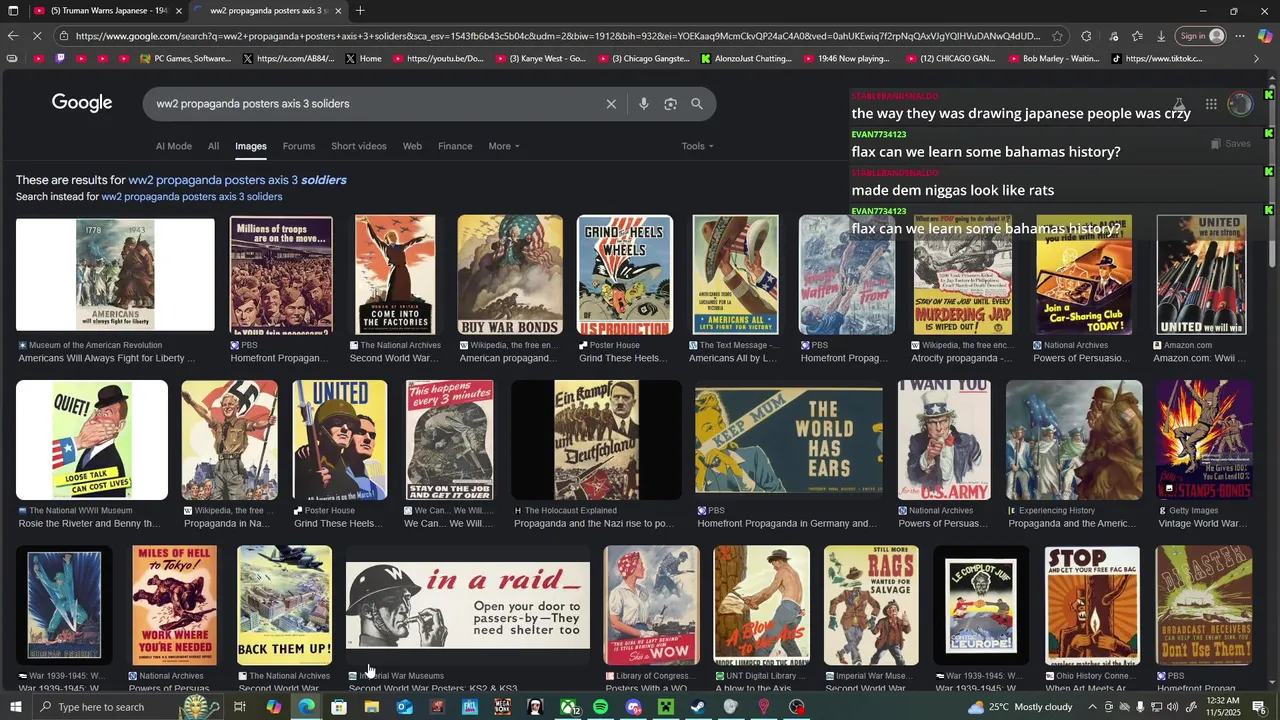Viewport: 1280px width, 720px height.
Task: Launch Steam from the taskbar
Action: 698,707
